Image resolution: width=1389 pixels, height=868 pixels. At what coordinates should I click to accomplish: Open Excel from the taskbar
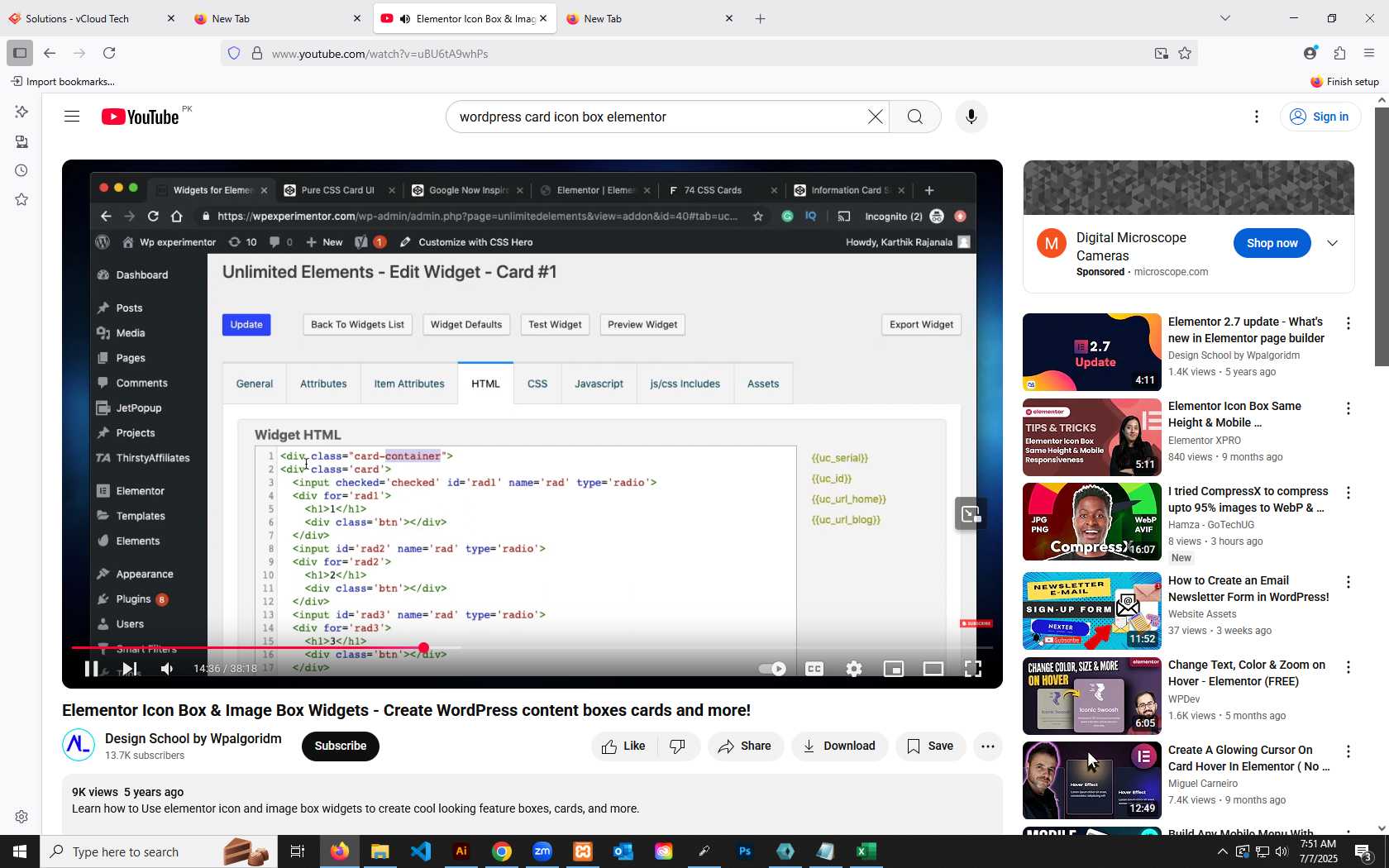[866, 851]
